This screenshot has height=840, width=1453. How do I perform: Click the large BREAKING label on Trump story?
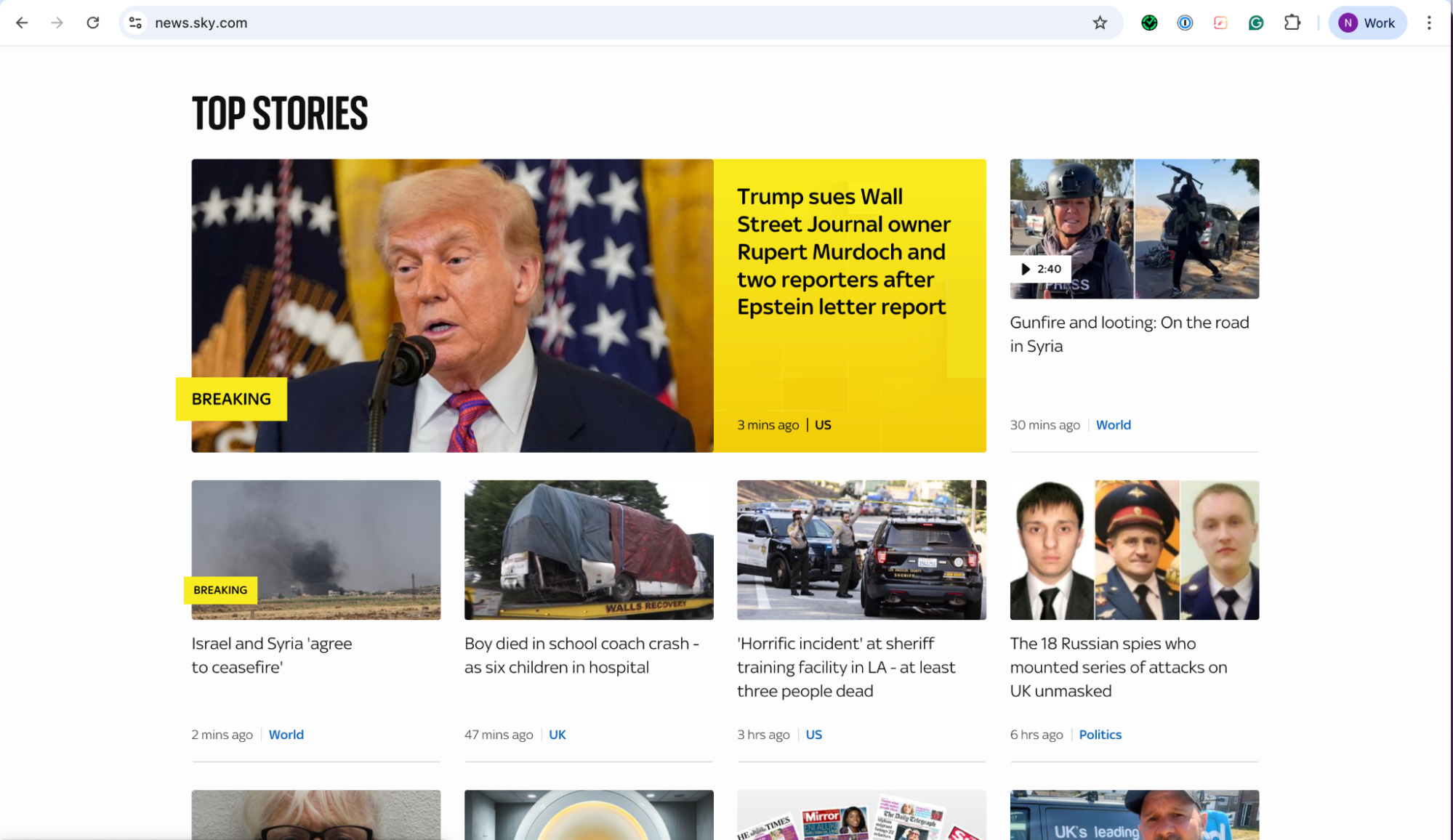point(231,399)
